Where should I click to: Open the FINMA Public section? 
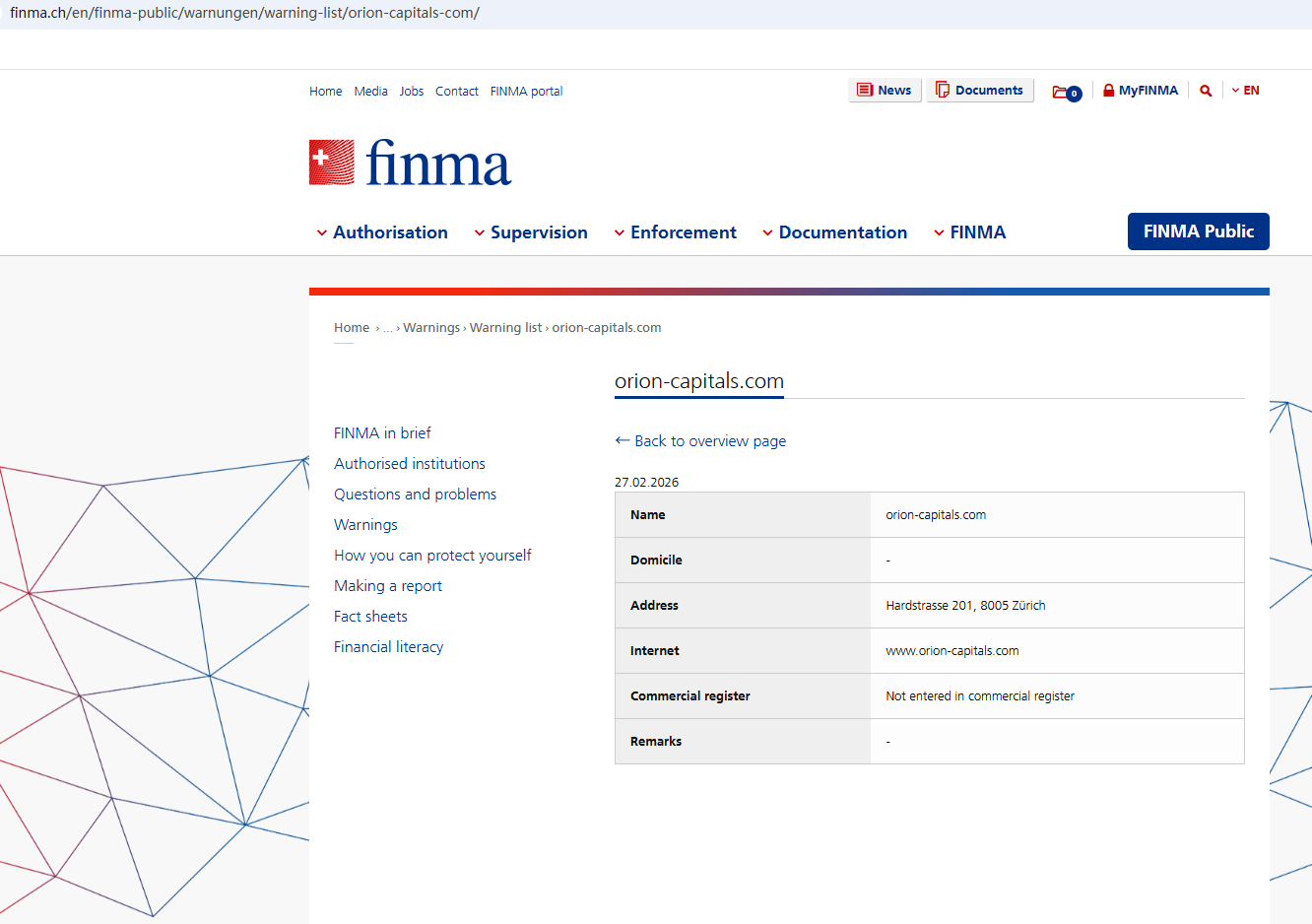coord(1199,231)
